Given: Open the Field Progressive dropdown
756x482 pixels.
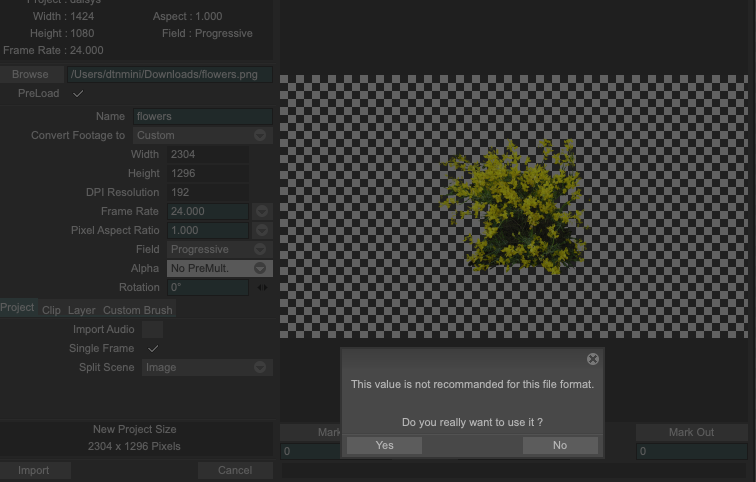Looking at the screenshot, I should [220, 249].
